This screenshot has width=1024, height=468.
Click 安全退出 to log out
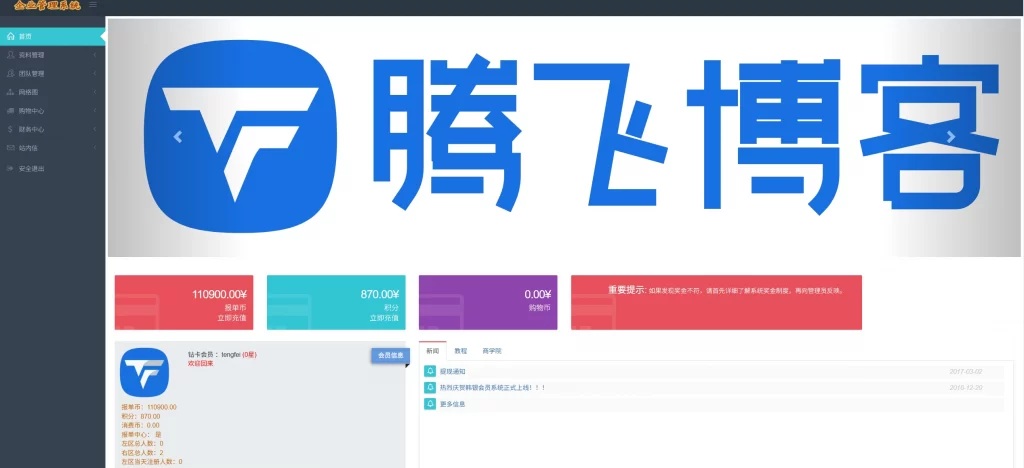(52, 168)
